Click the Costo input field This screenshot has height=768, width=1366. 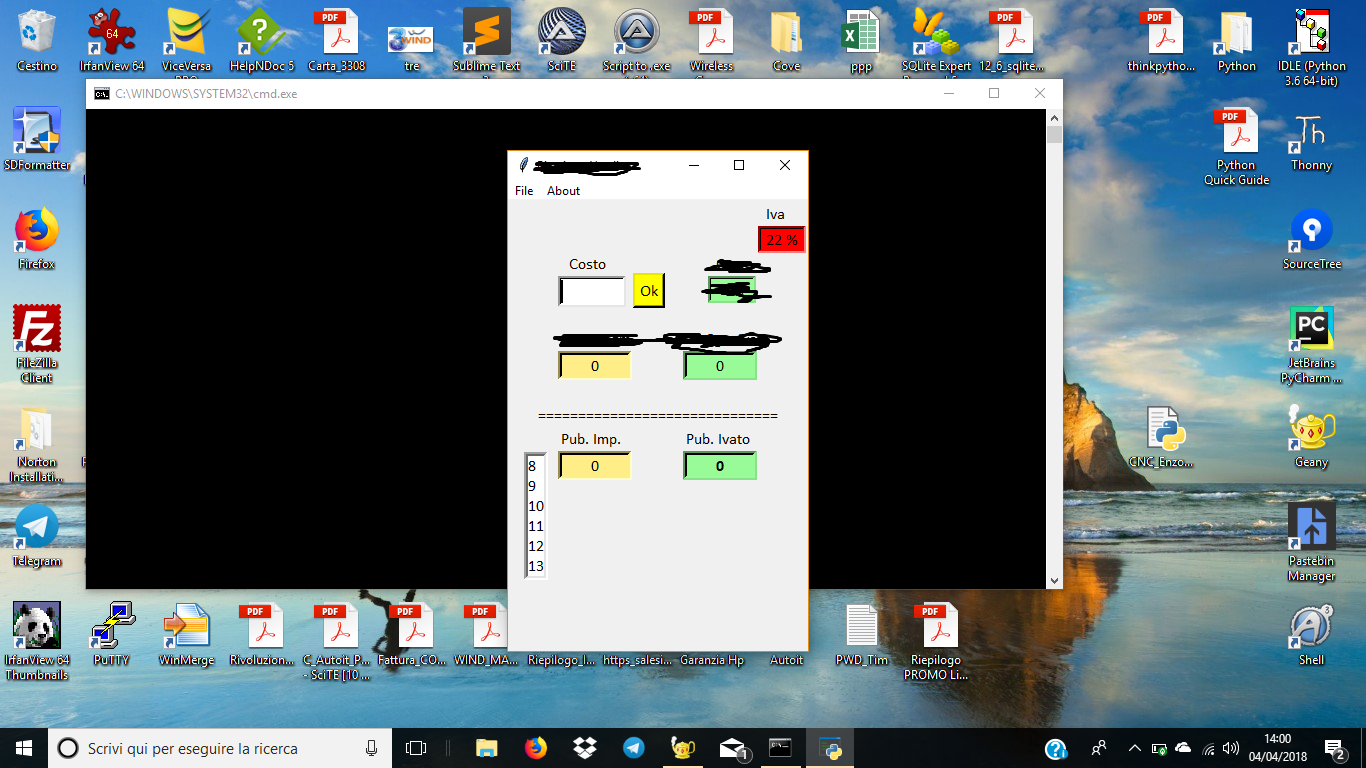click(x=592, y=291)
